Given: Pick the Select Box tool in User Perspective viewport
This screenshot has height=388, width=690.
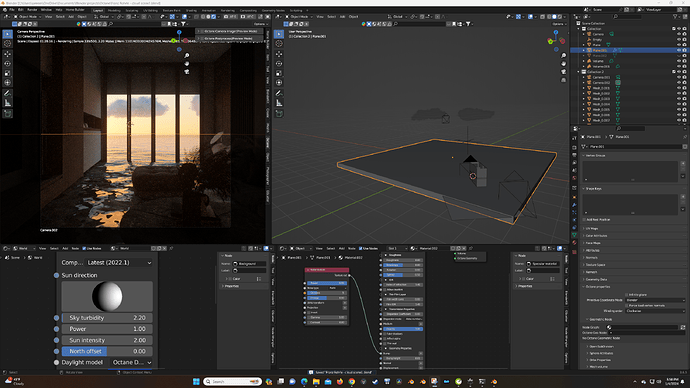Looking at the screenshot, I should (279, 34).
